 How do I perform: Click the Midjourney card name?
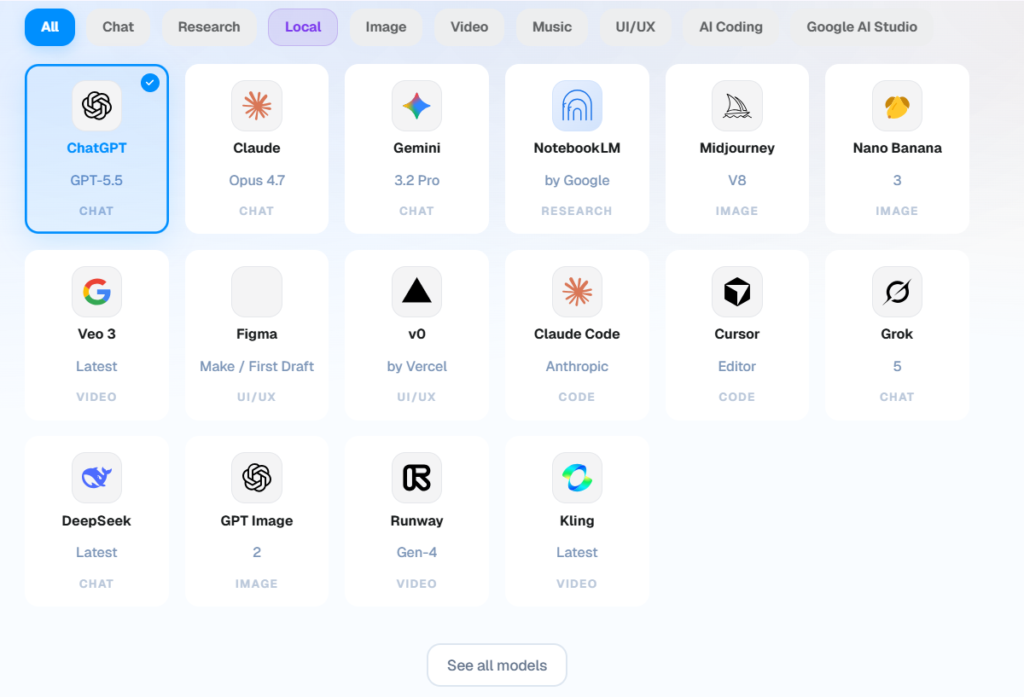click(737, 148)
